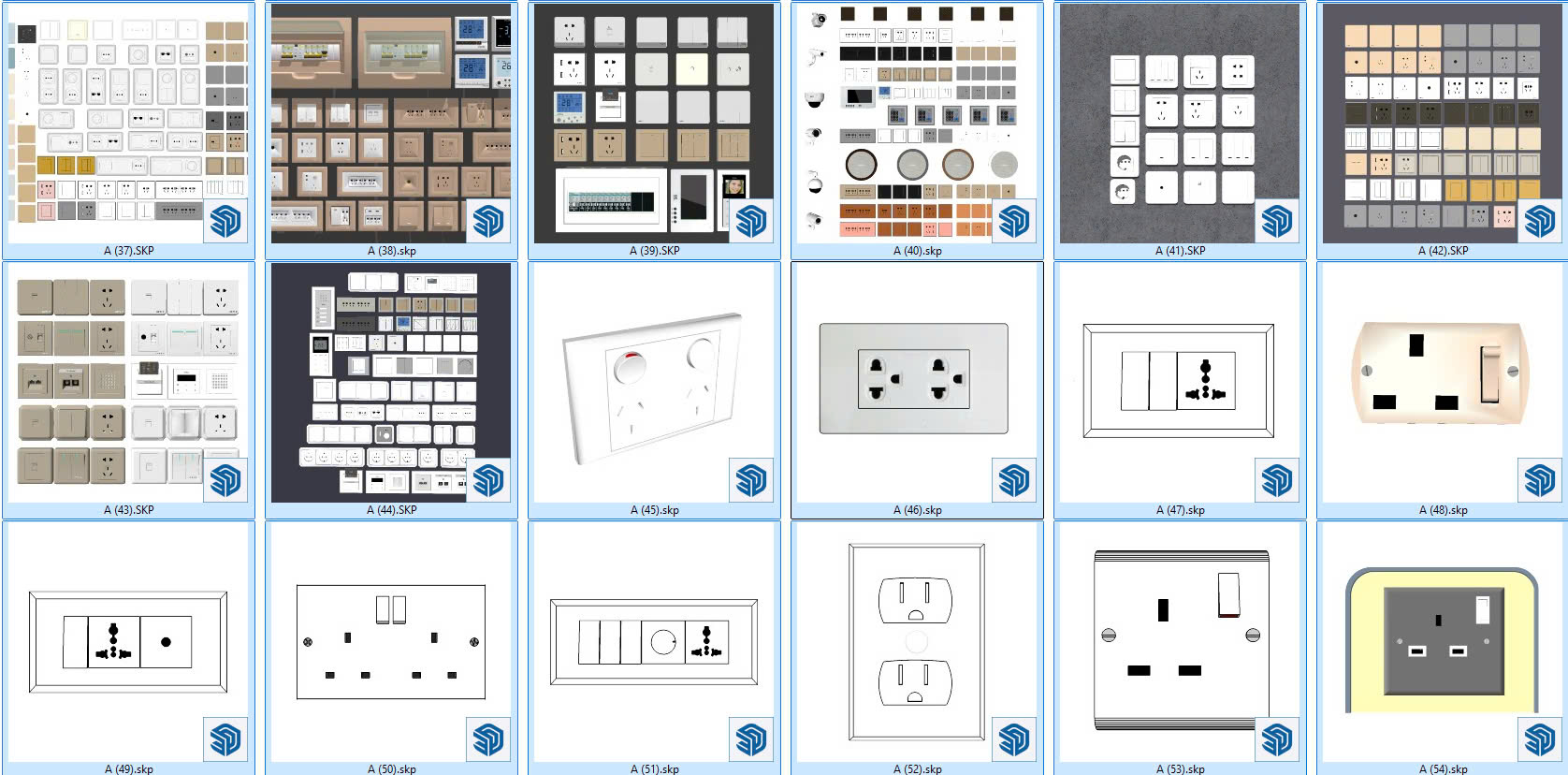
Task: Click the A (47).skp filename label
Action: point(1180,510)
